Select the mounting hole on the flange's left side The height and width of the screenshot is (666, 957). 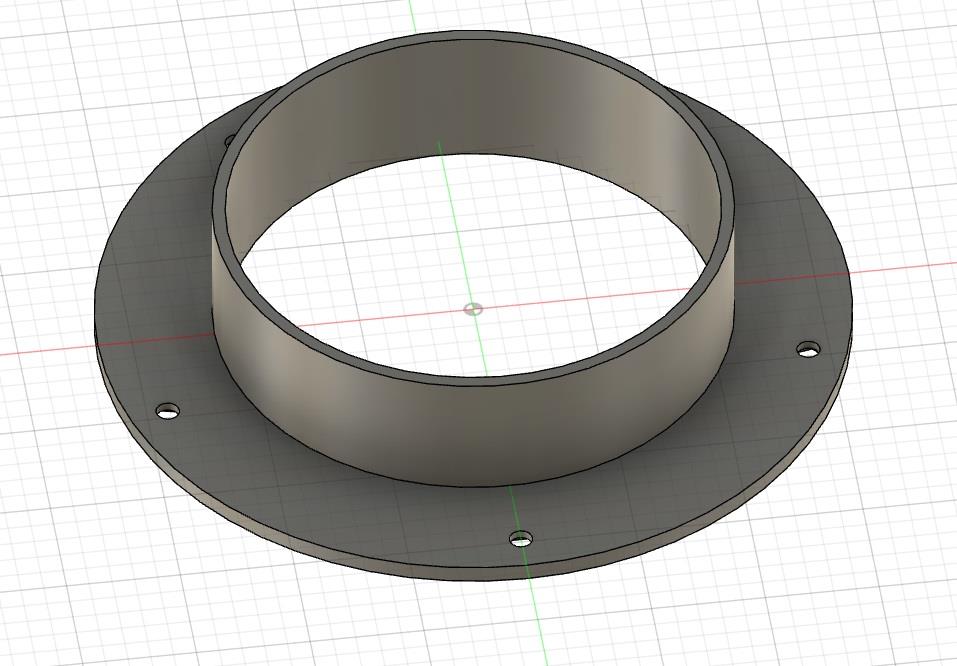pos(168,411)
